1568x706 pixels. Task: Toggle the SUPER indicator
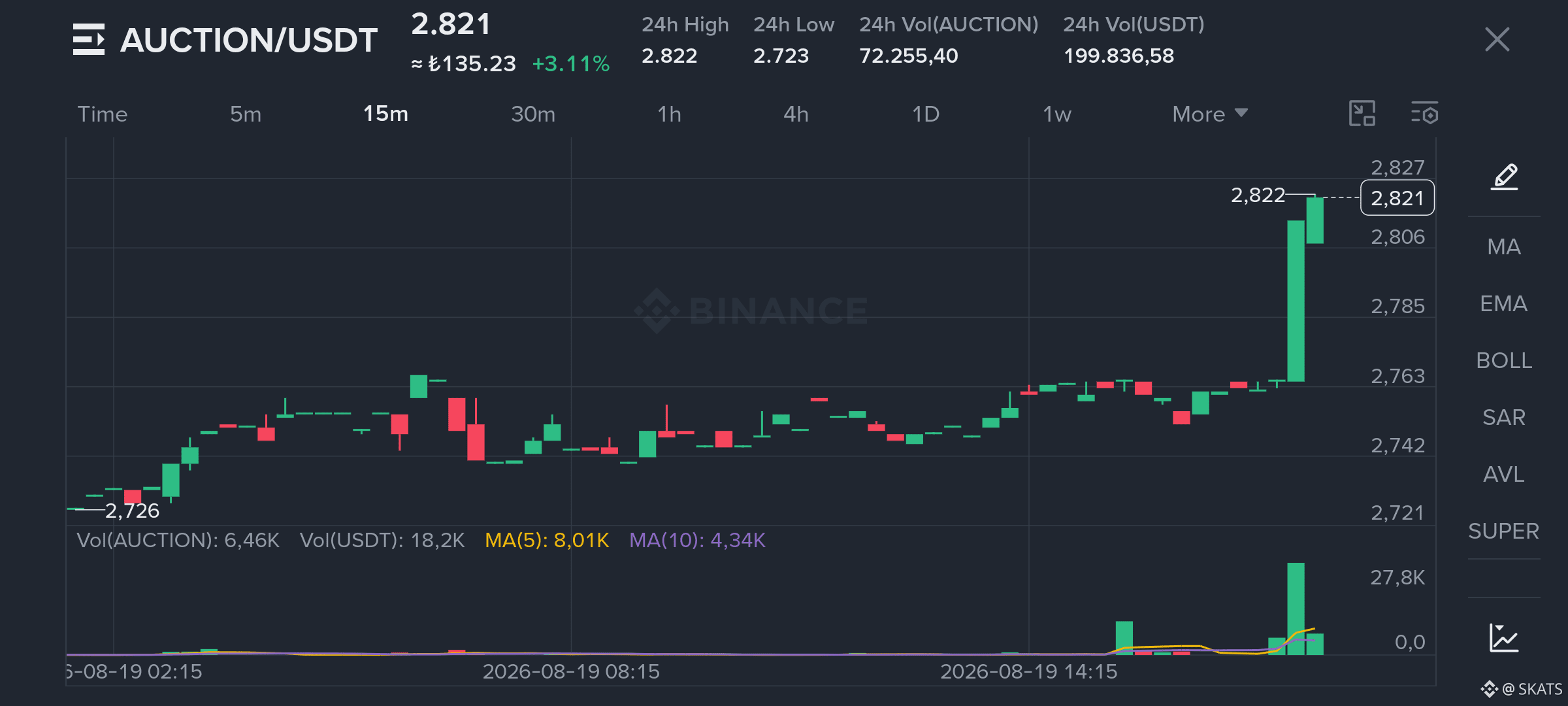click(x=1504, y=531)
